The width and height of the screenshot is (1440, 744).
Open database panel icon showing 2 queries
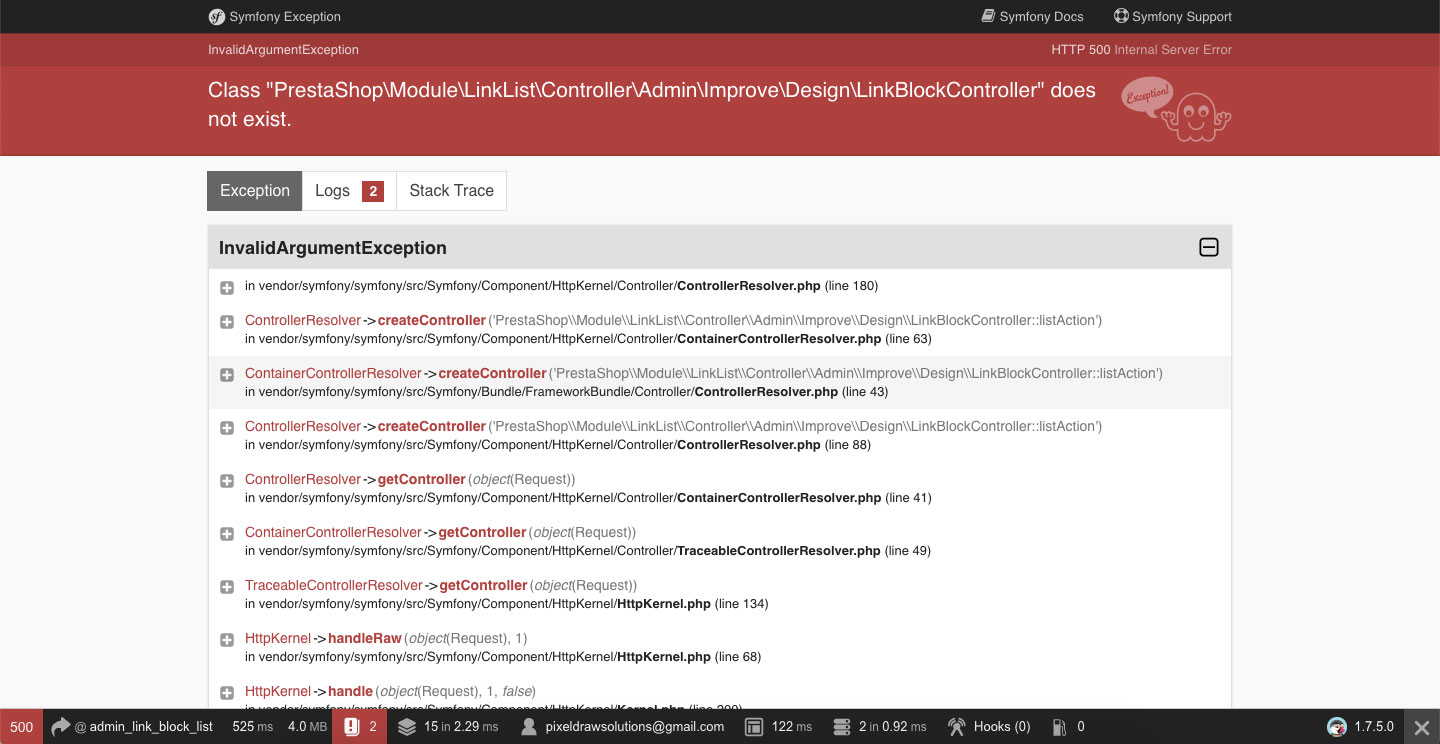click(841, 727)
